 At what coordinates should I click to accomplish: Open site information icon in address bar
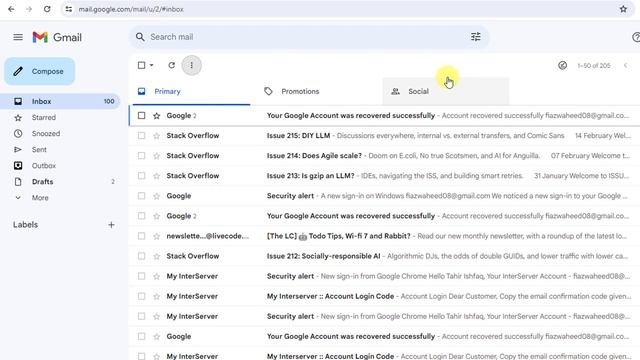point(69,9)
